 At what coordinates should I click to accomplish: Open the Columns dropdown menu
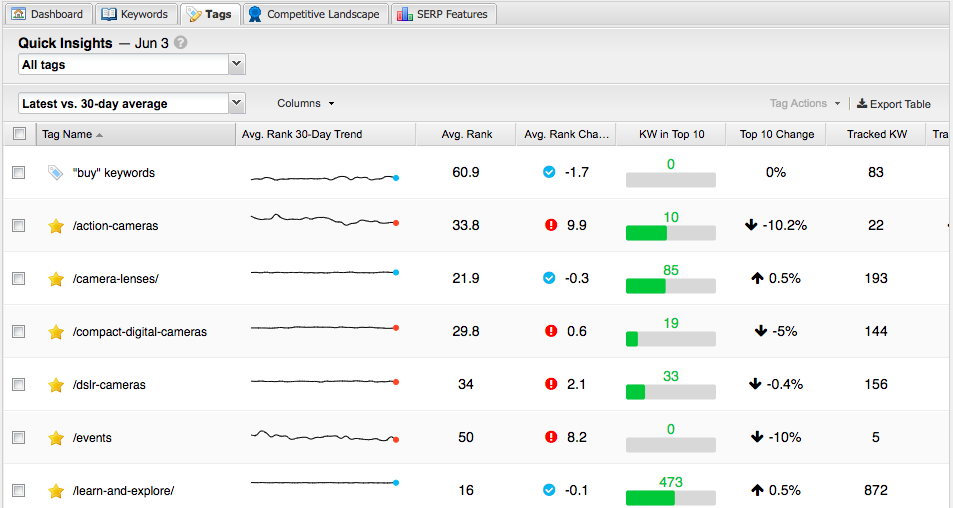click(x=305, y=104)
